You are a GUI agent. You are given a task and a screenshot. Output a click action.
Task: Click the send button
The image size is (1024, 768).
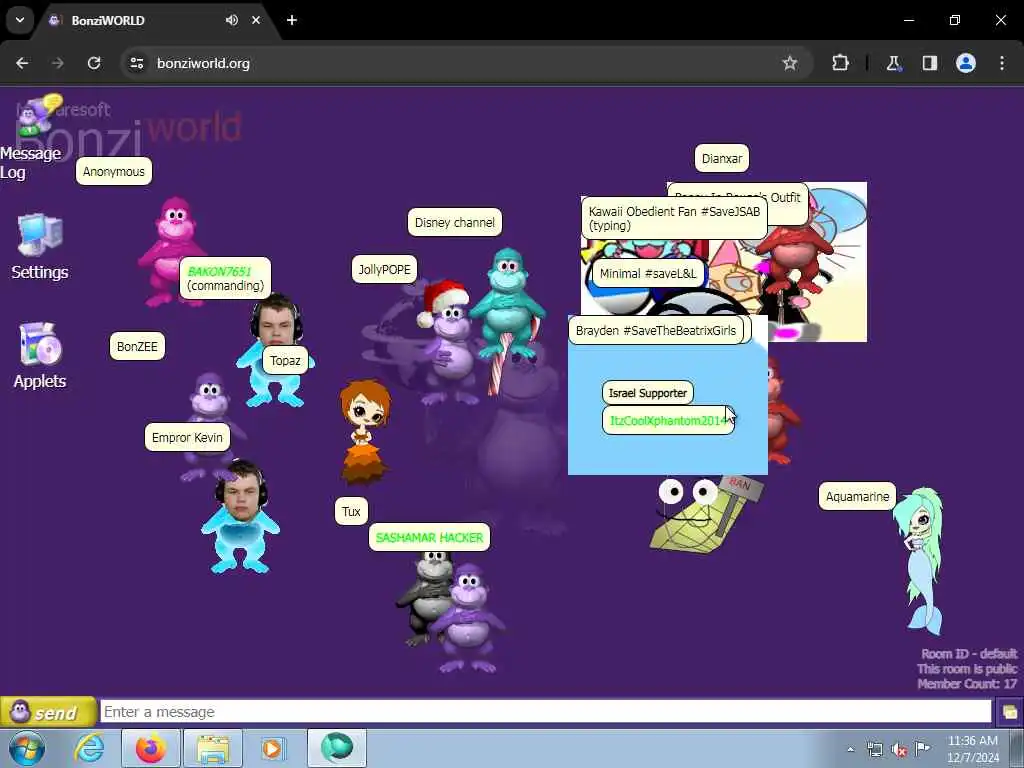pyautogui.click(x=48, y=712)
